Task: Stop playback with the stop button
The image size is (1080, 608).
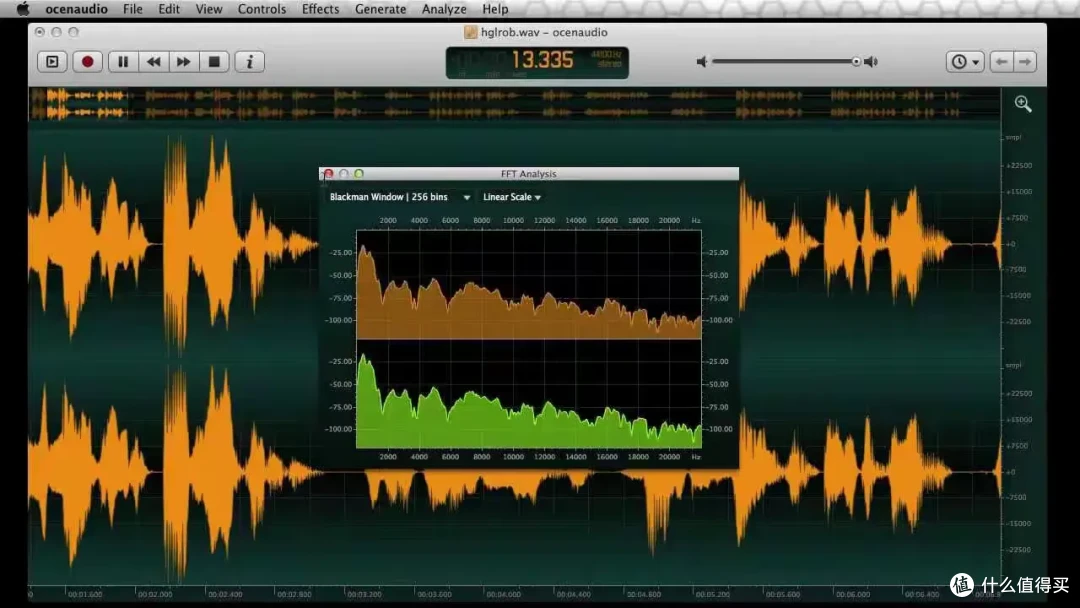Action: [214, 62]
